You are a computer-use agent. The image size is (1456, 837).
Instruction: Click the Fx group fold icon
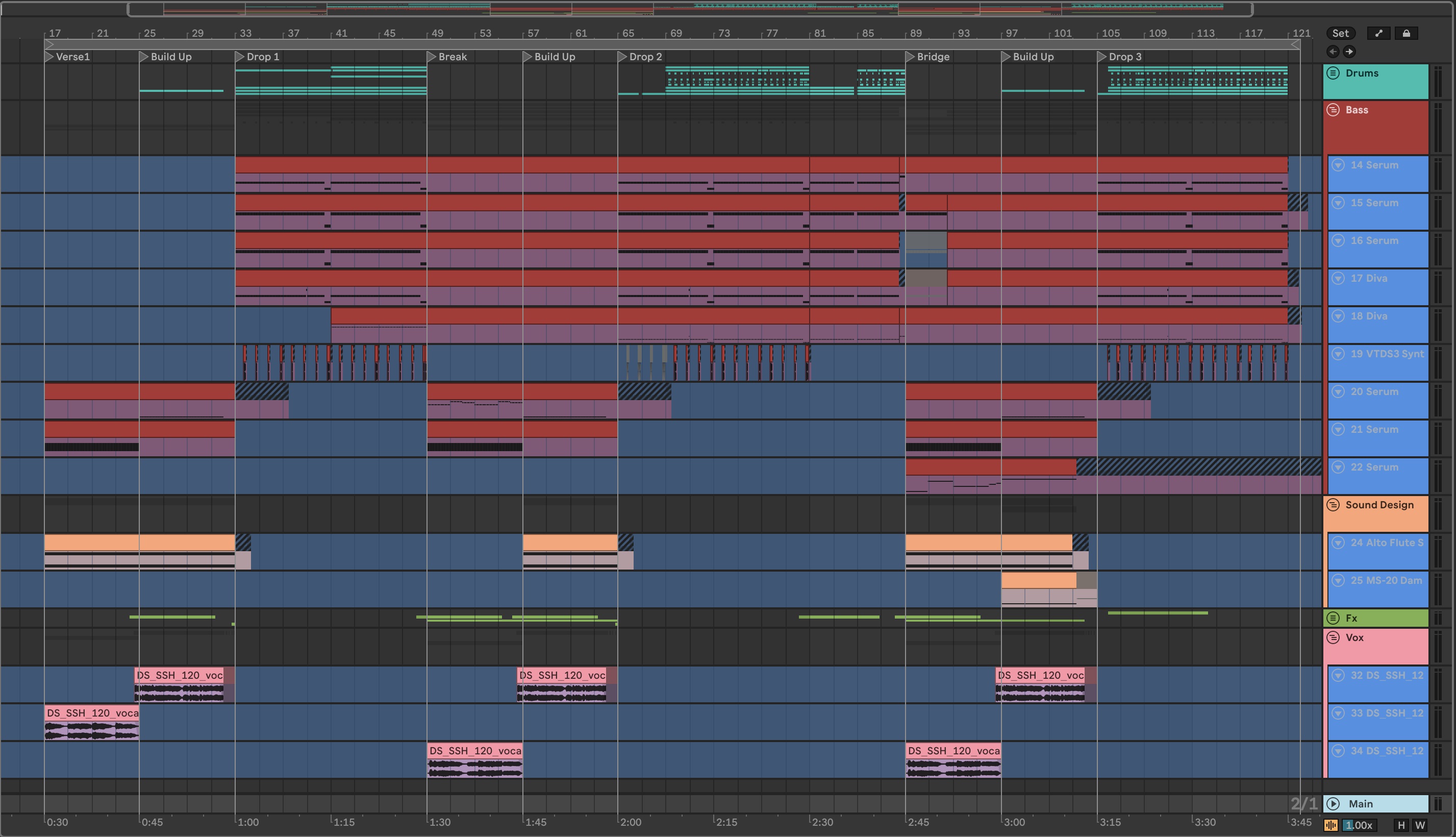click(1333, 618)
